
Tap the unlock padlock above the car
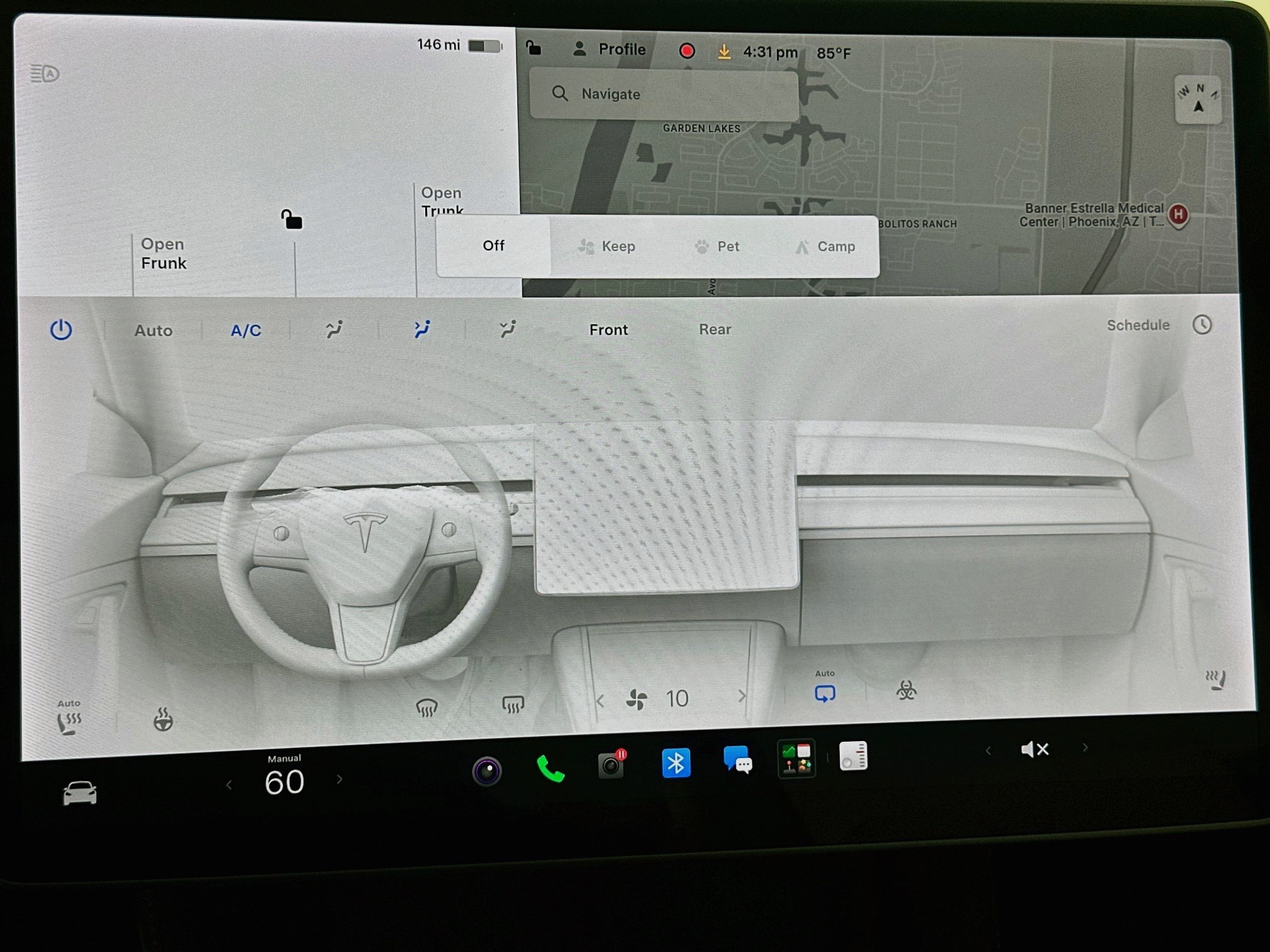[291, 219]
